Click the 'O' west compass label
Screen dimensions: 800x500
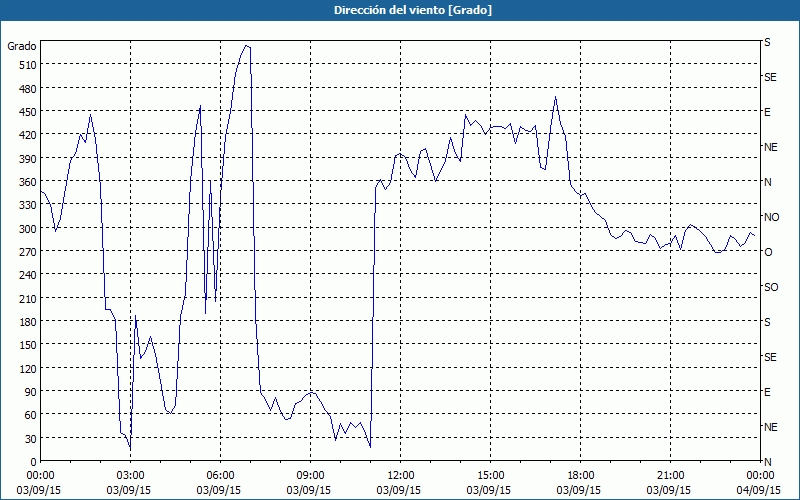(x=768, y=252)
